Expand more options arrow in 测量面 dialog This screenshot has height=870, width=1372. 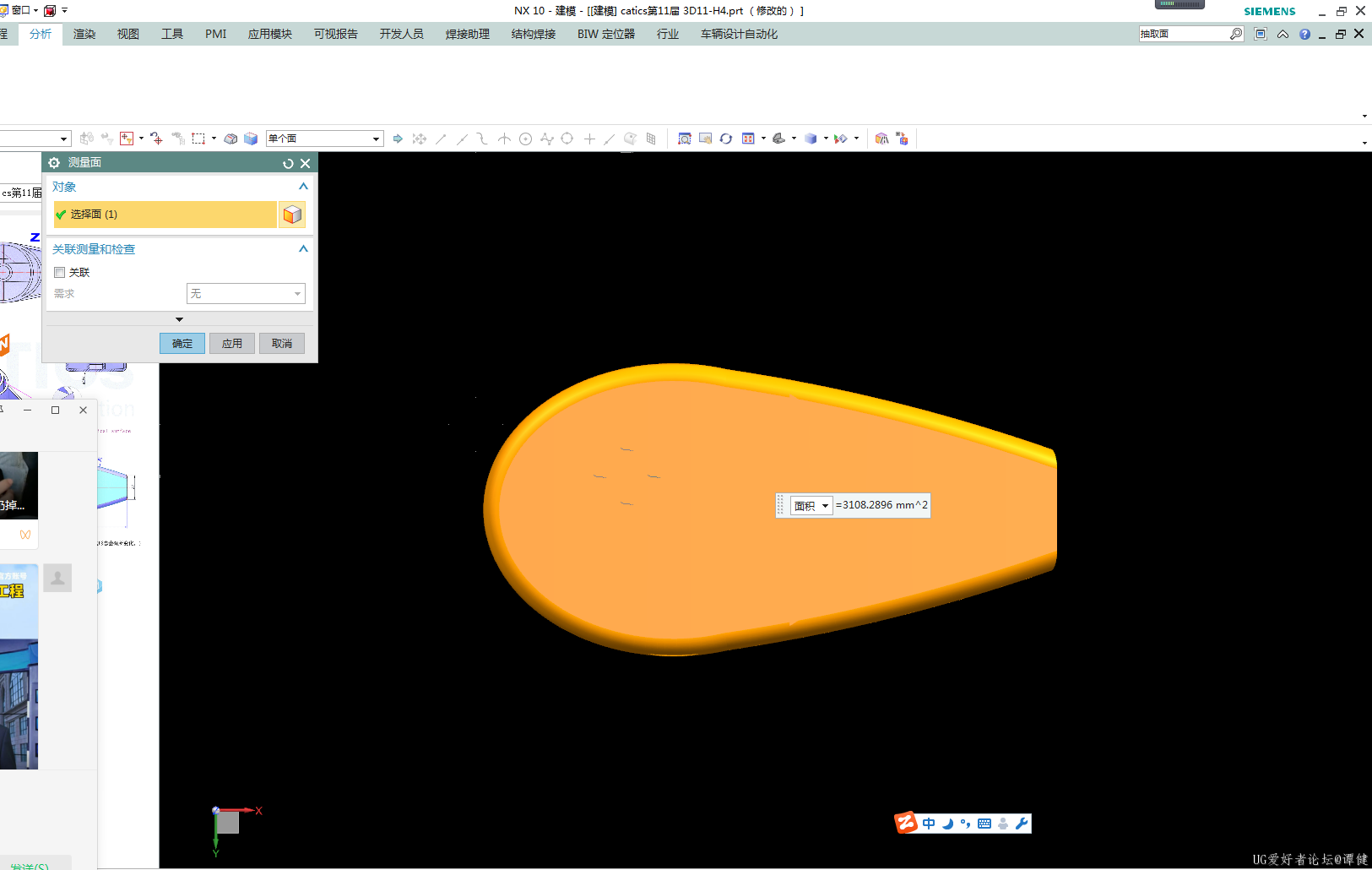coord(179,319)
